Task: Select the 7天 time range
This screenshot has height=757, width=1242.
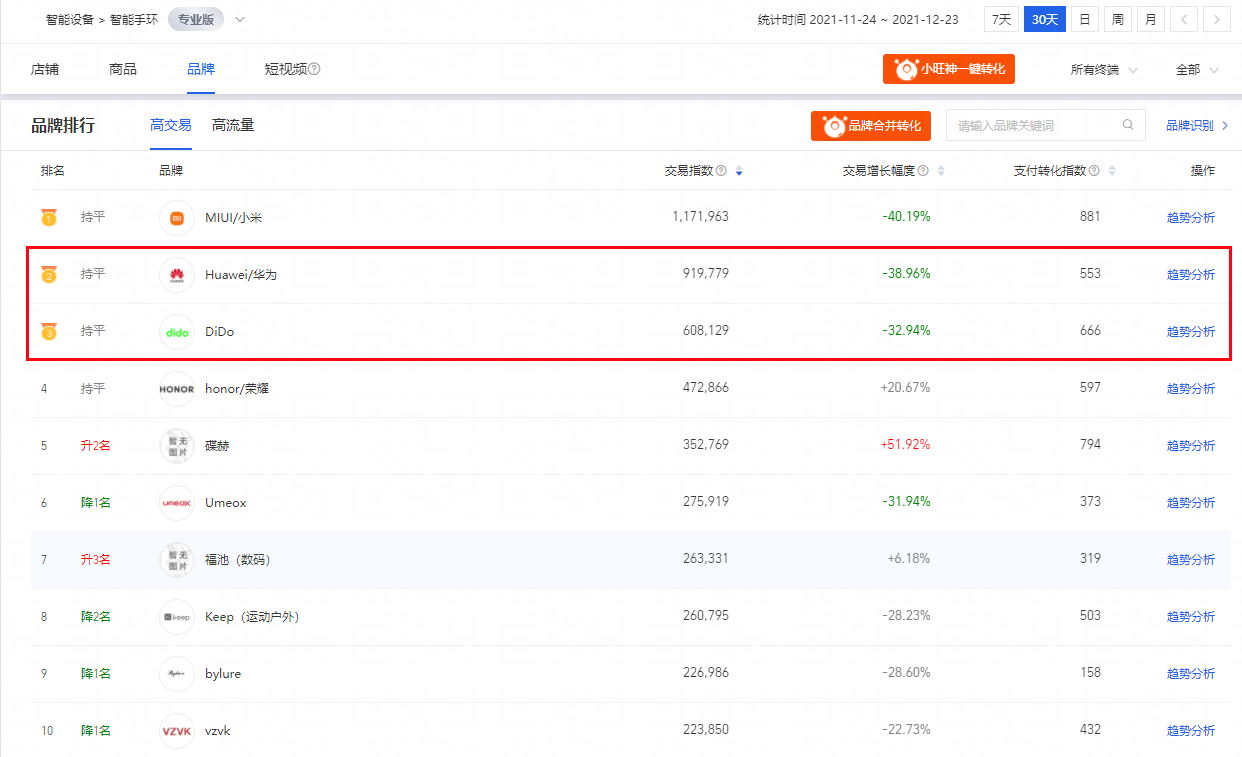Action: point(1001,19)
